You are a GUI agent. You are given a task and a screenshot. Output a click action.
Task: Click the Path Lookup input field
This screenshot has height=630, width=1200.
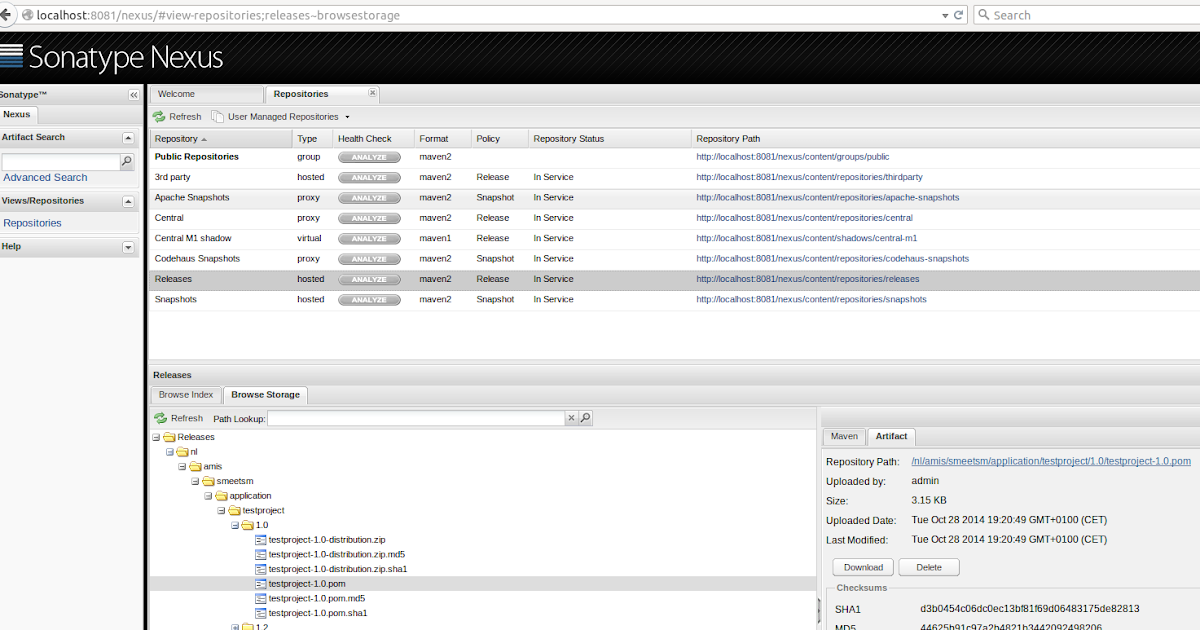coord(416,418)
